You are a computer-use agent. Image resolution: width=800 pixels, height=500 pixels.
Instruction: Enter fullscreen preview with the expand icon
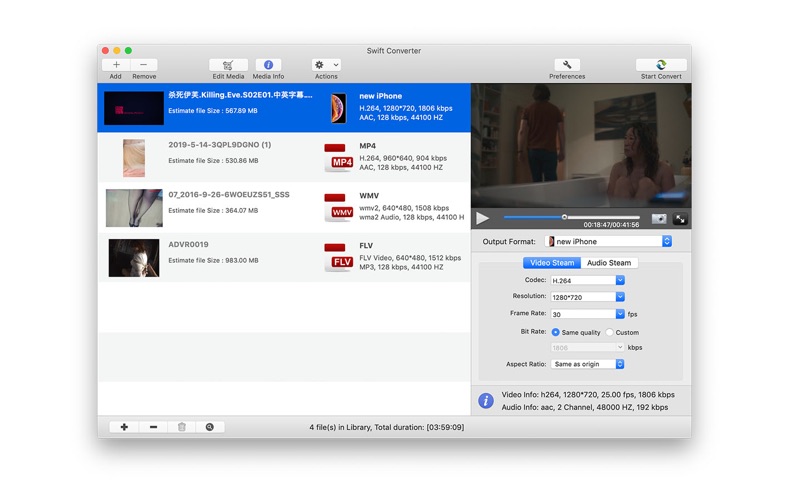point(680,218)
